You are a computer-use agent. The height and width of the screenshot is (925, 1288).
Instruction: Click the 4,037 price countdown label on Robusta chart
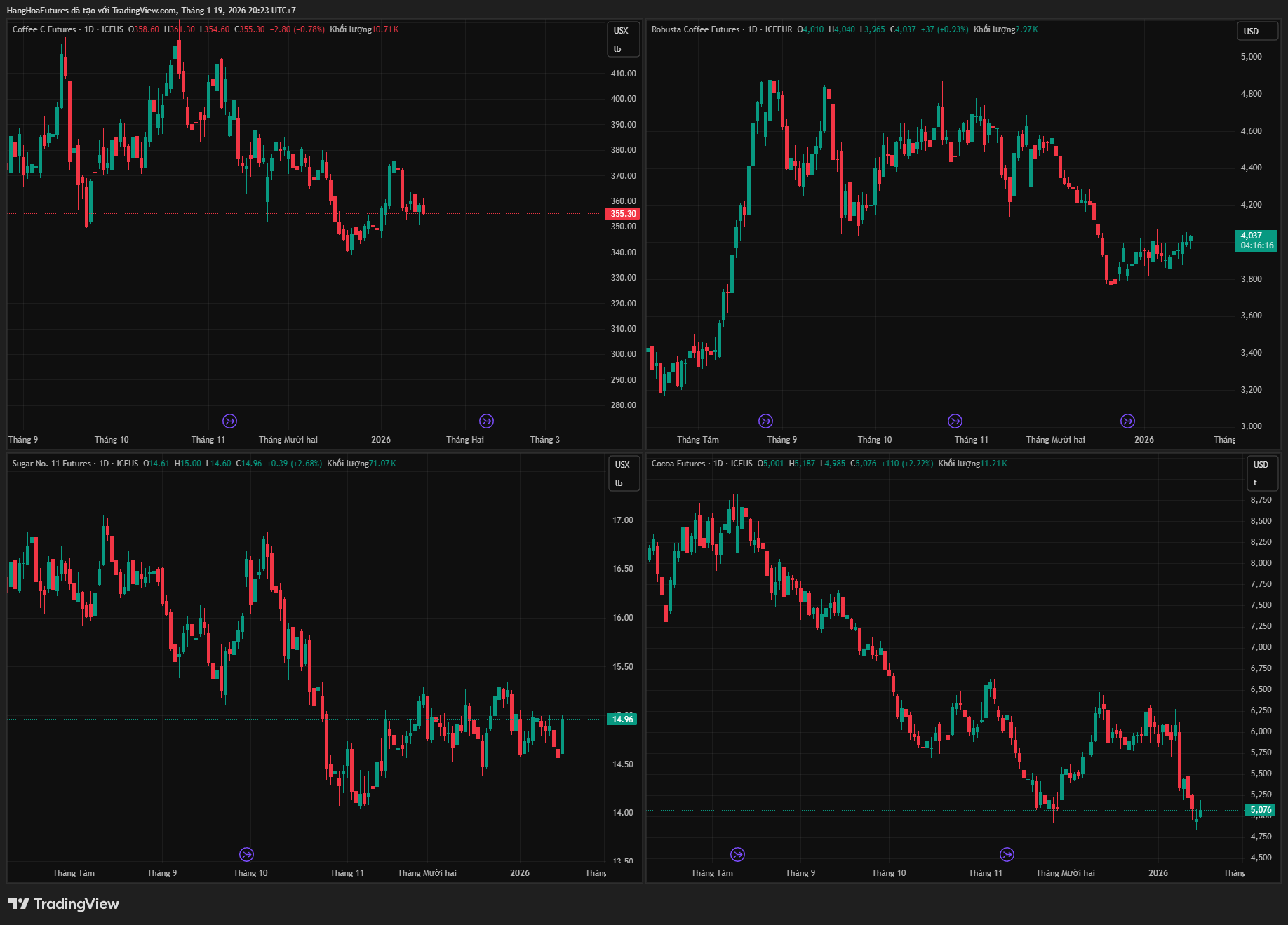tap(1256, 241)
